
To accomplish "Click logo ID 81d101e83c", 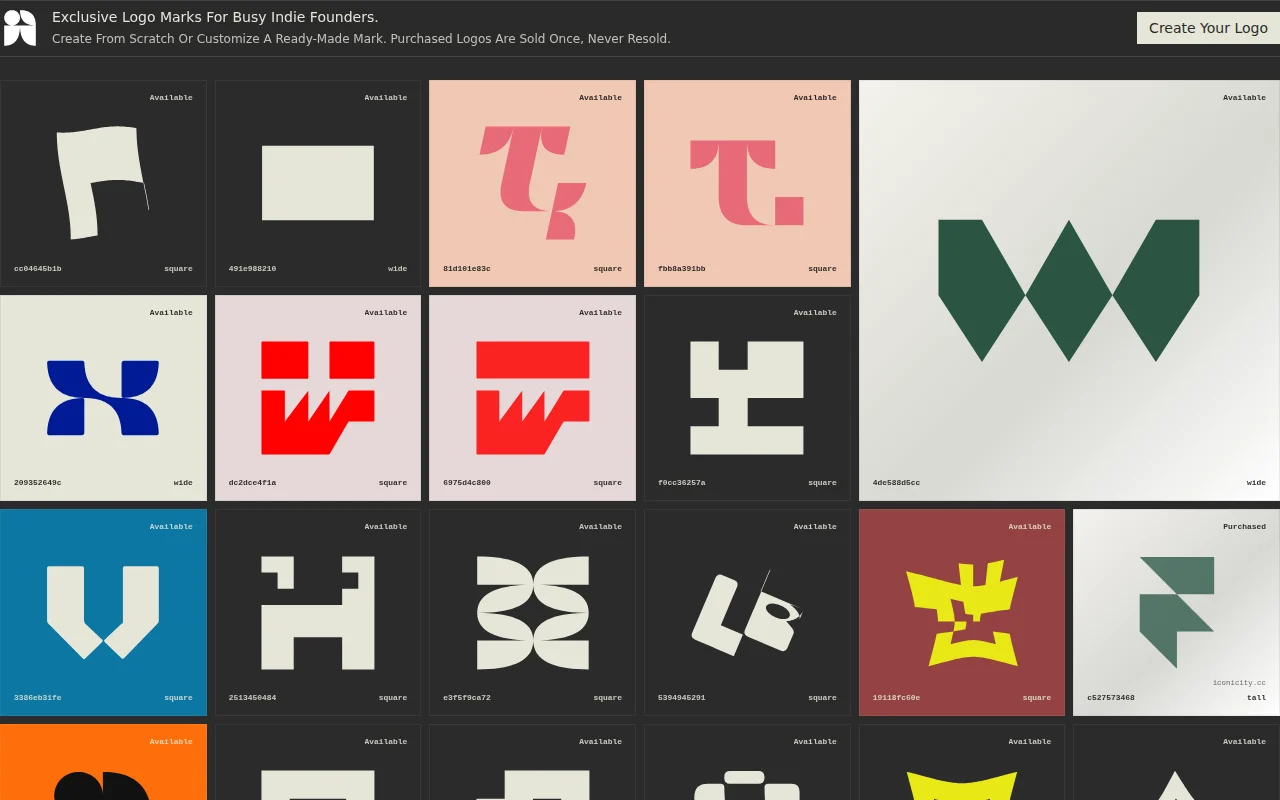I will [x=467, y=269].
